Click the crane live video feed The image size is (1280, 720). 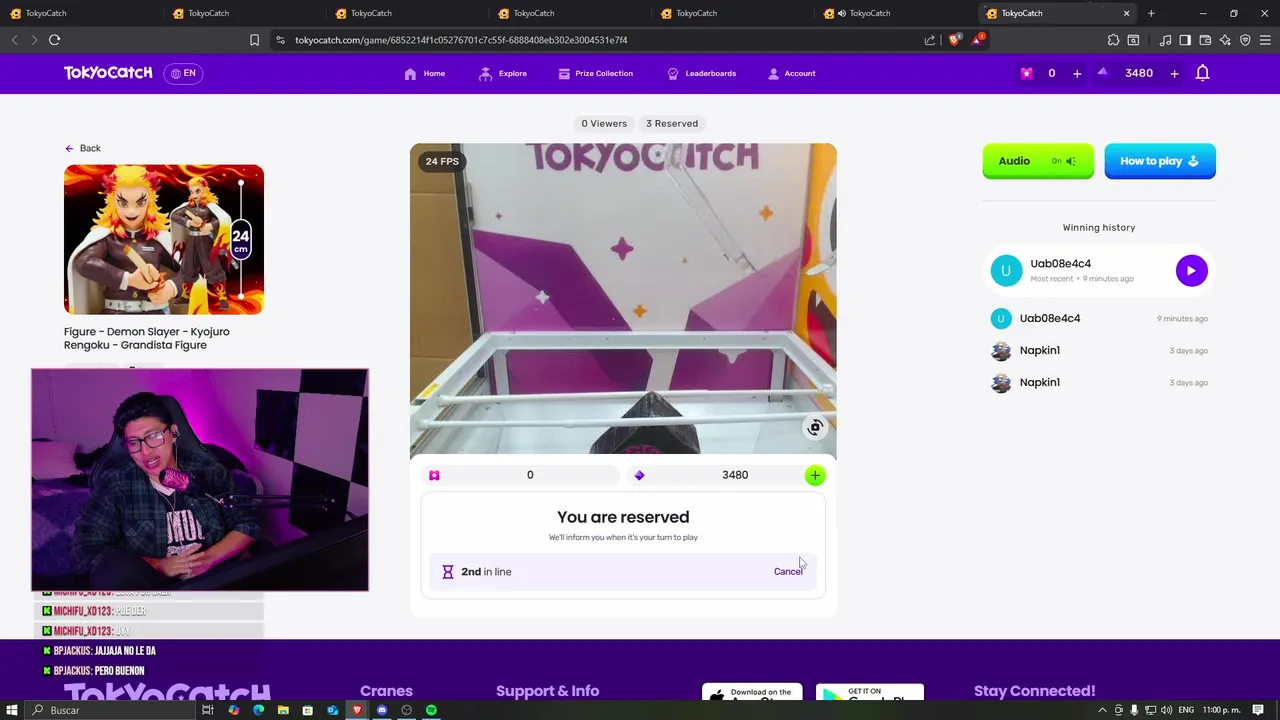point(623,300)
